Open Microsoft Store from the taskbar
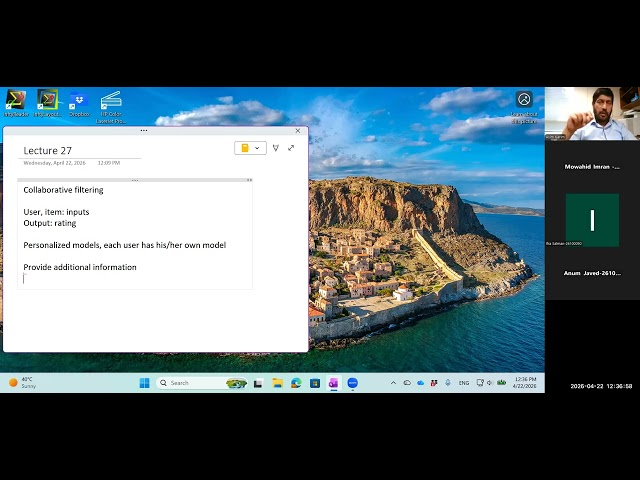The height and width of the screenshot is (480, 640). (315, 383)
